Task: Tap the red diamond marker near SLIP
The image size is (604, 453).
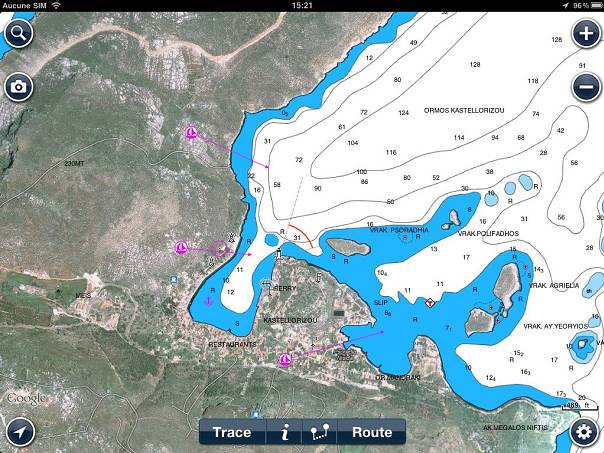Action: coord(430,302)
